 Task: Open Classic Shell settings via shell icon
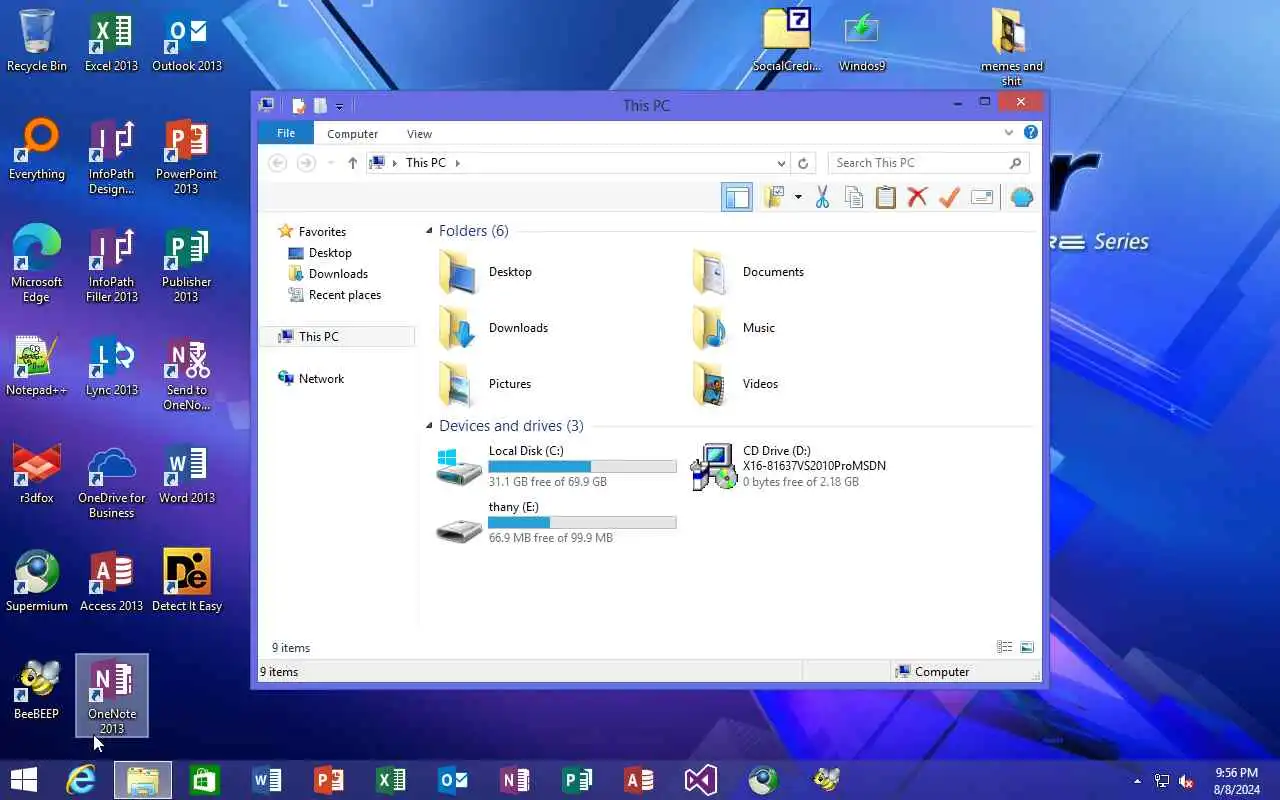1021,197
